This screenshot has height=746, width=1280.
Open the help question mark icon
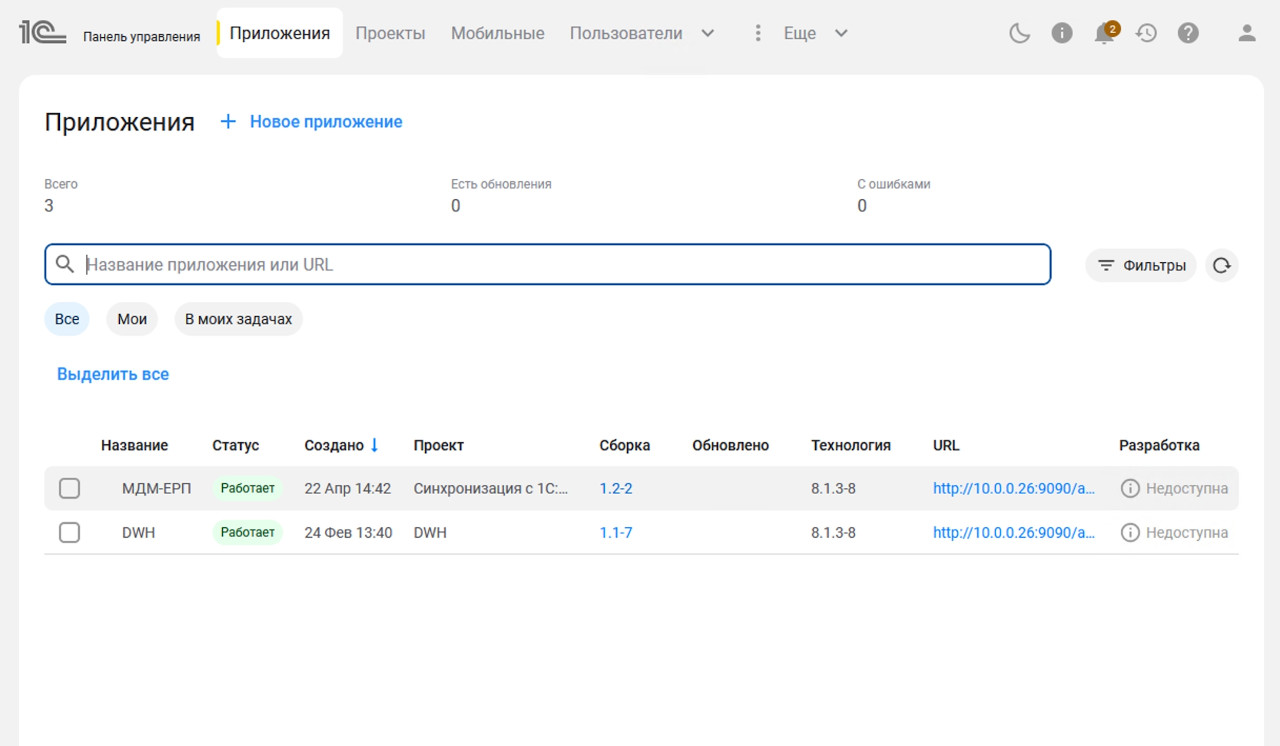point(1188,33)
